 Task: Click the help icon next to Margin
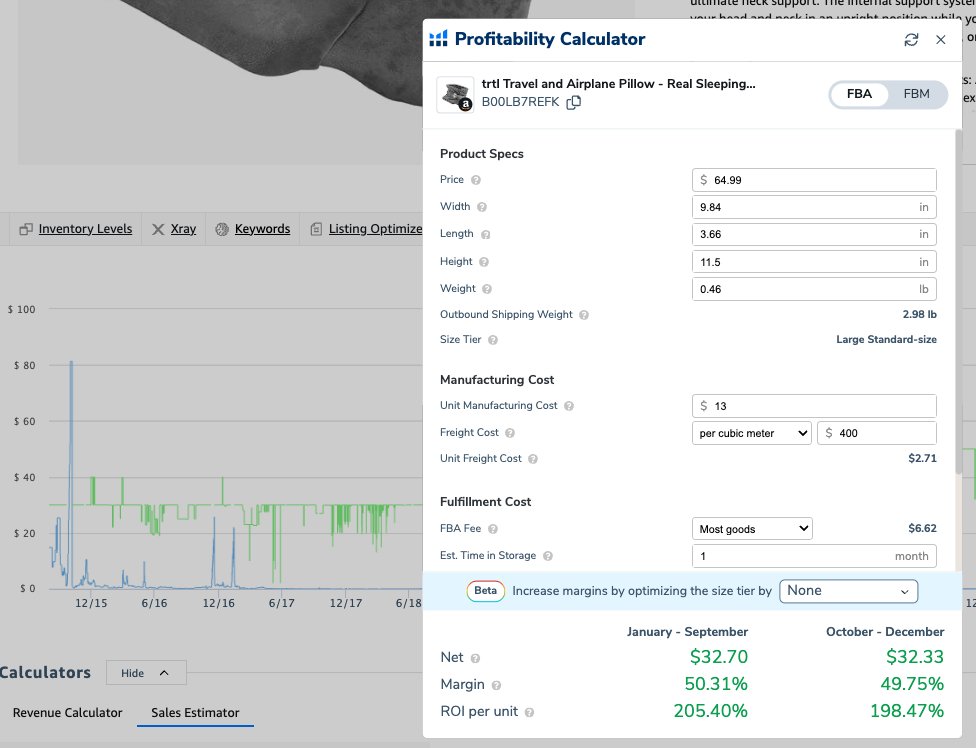coord(496,685)
